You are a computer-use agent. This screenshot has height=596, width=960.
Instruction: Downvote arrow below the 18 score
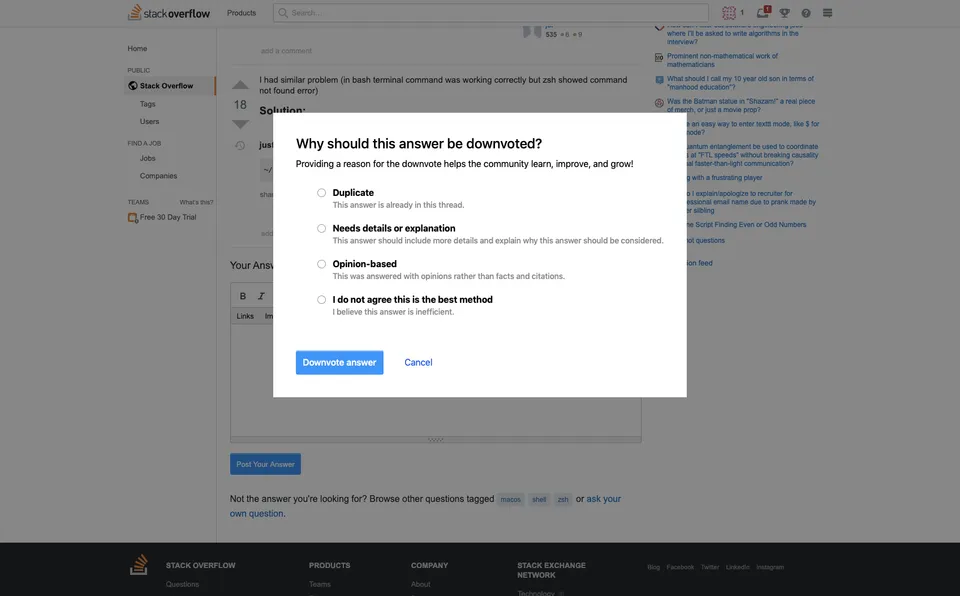click(240, 124)
